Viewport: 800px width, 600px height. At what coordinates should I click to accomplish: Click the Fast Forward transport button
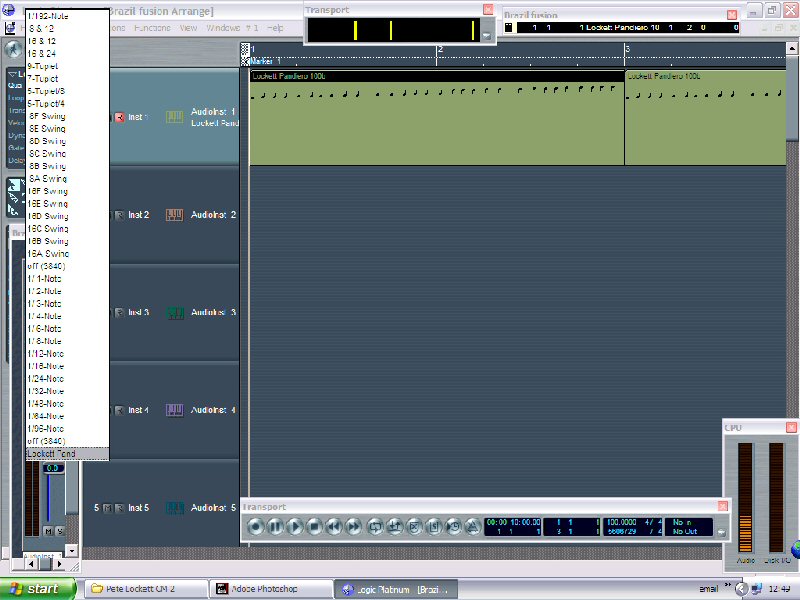(x=353, y=526)
